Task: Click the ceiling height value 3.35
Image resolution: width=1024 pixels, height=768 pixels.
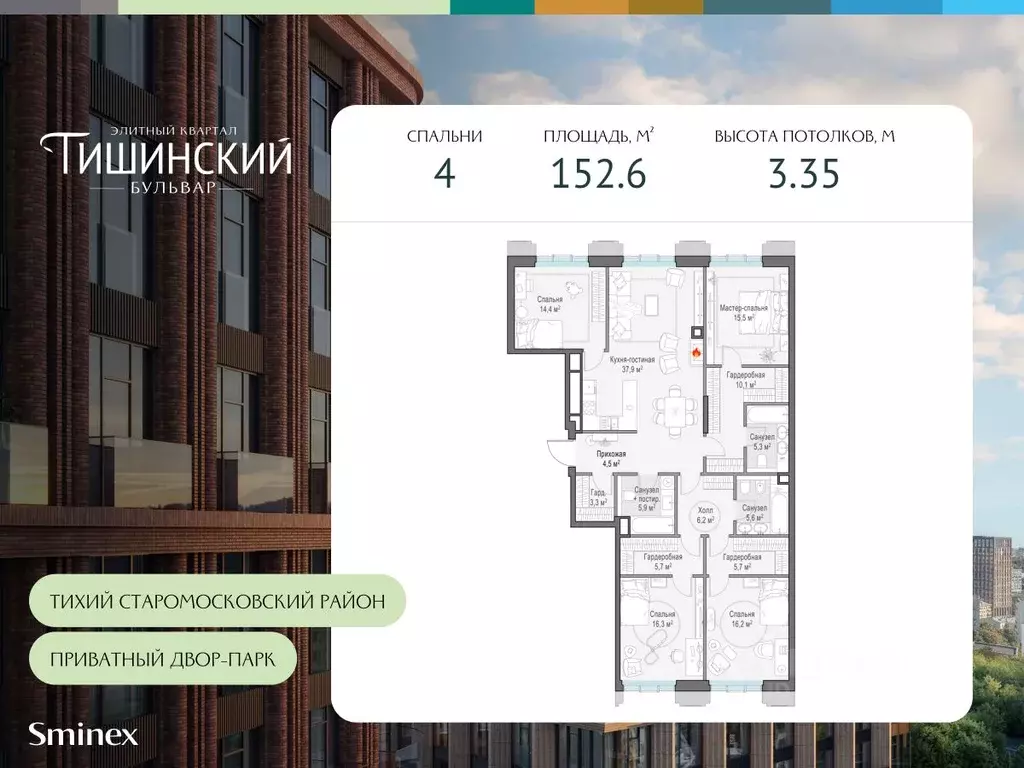Action: (x=804, y=174)
